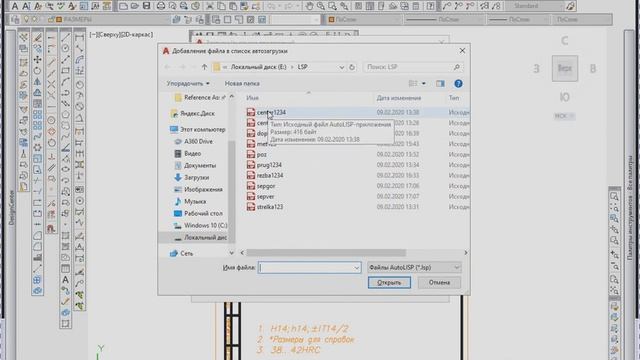The image size is (640, 360).
Task: Open the Help question-mark icon in AutoCAD toolbar
Action: click(430, 6)
